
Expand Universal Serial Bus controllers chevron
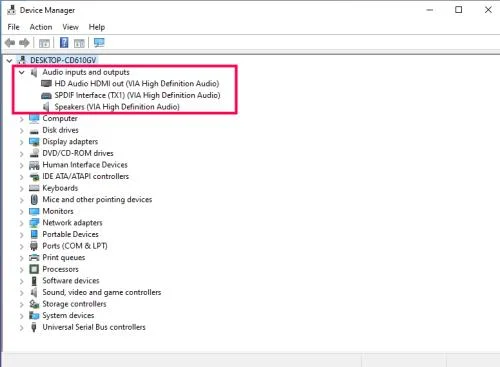22,327
